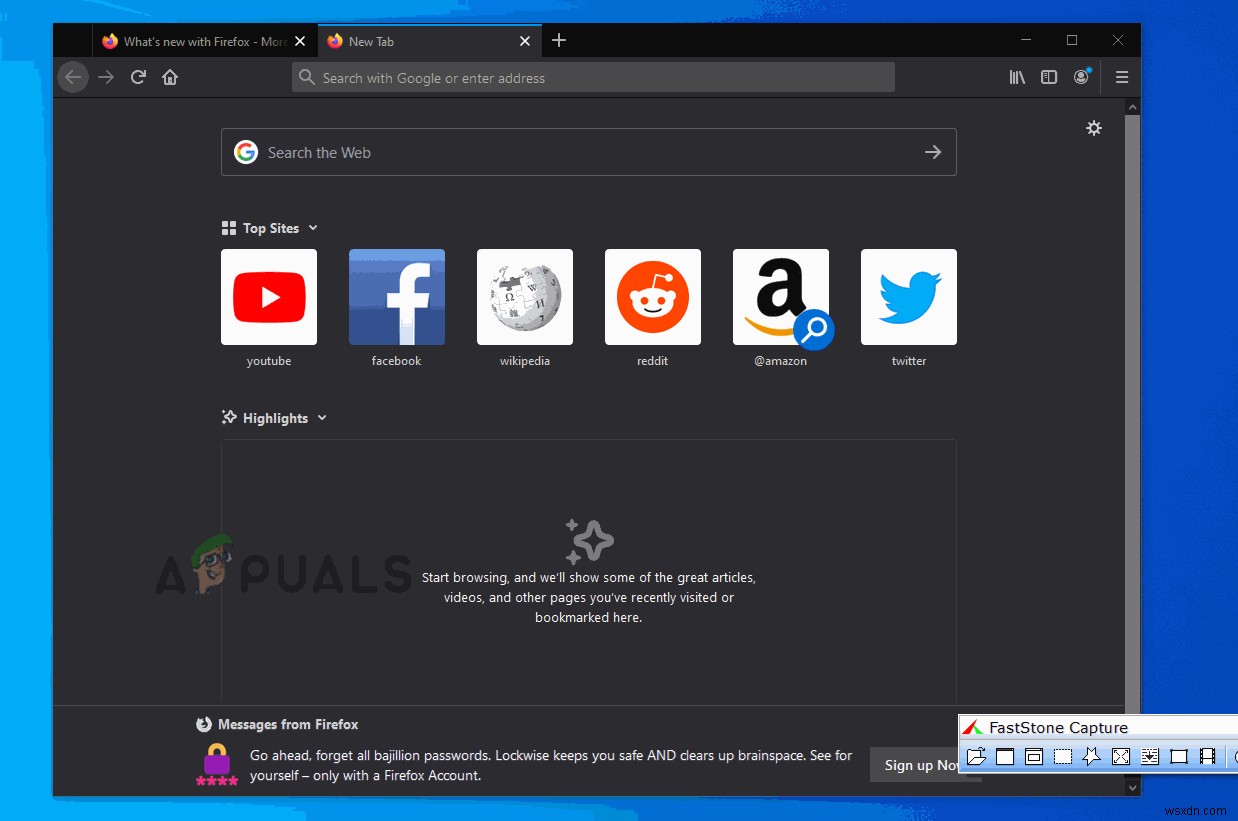The height and width of the screenshot is (821, 1238).
Task: Switch to the 'What's new with Firefox' tab
Action: click(x=196, y=41)
